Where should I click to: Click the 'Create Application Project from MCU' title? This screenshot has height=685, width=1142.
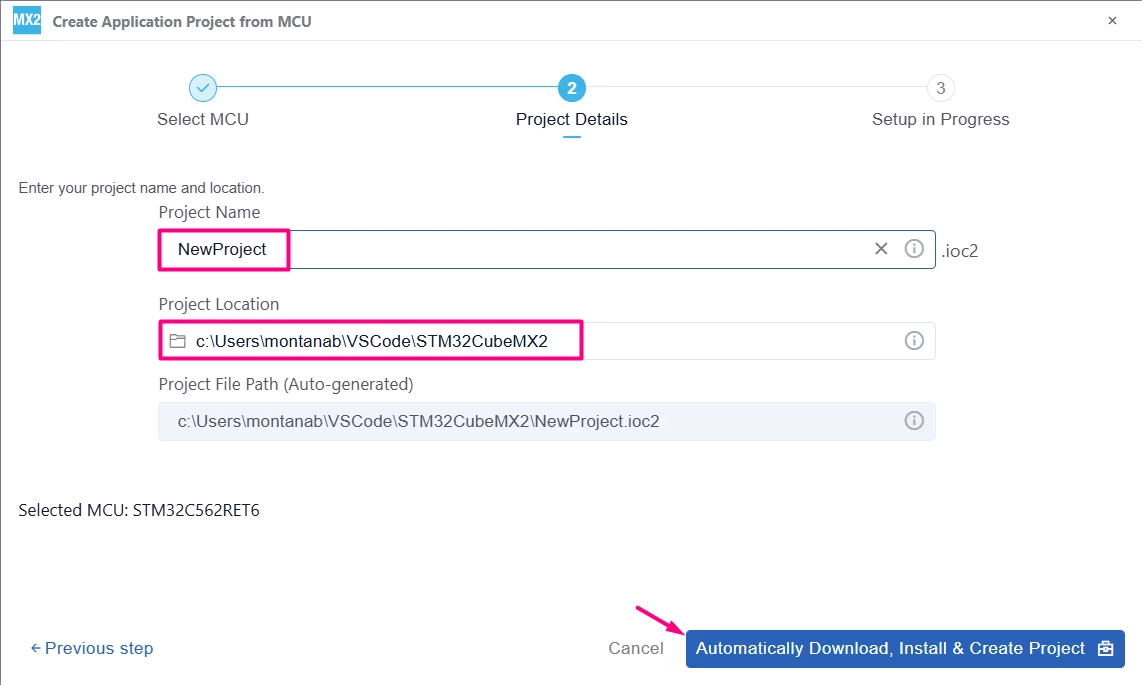[x=182, y=22]
